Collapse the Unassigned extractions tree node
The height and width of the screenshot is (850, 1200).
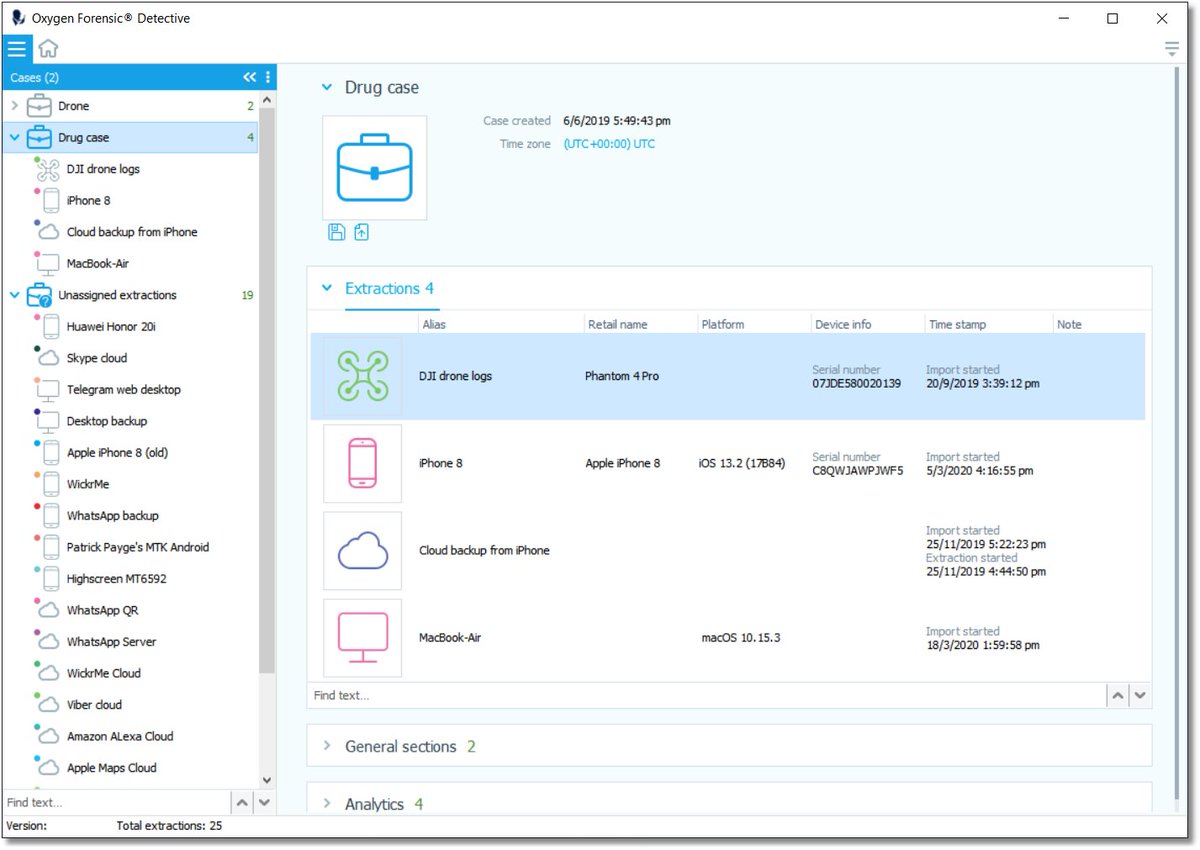[14, 295]
